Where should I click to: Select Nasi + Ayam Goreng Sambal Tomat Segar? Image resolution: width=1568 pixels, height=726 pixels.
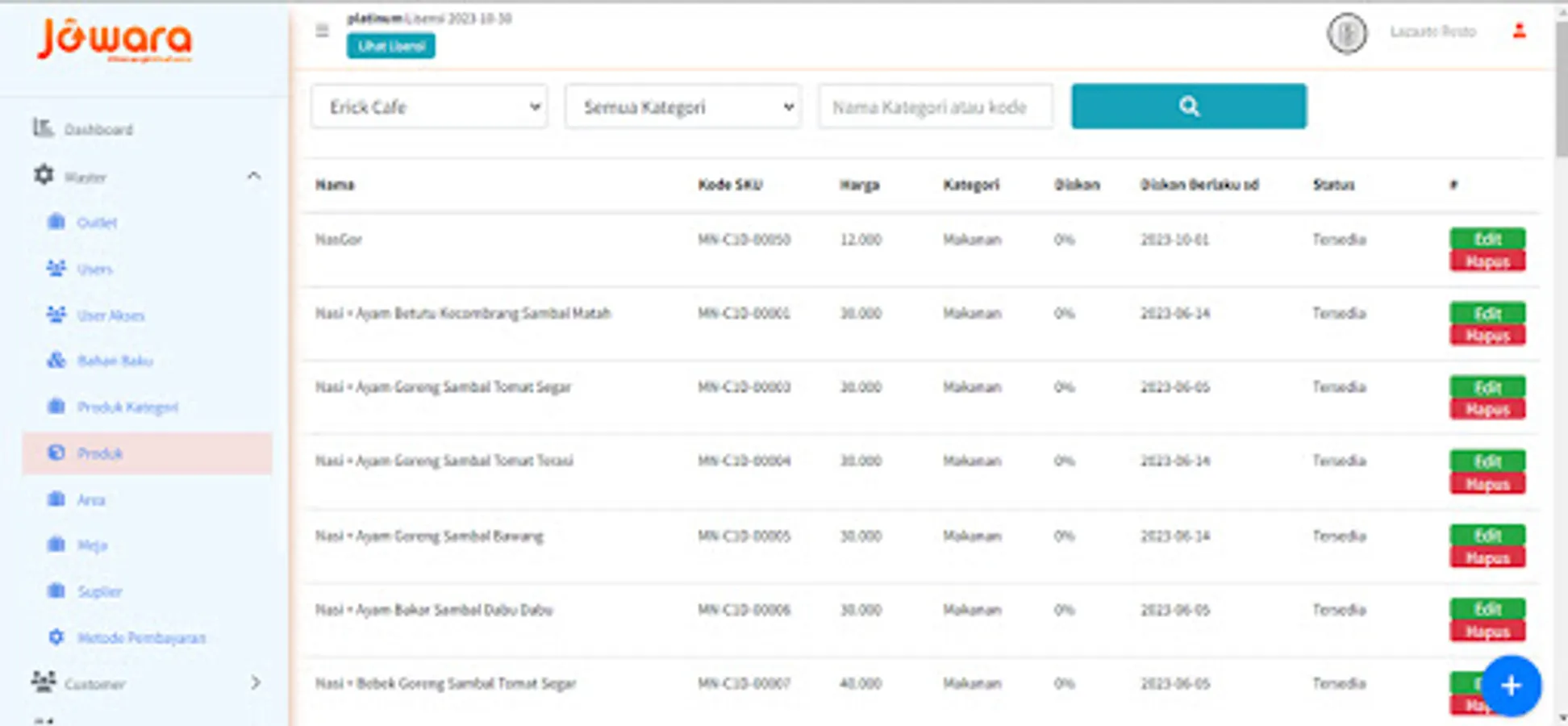(443, 387)
